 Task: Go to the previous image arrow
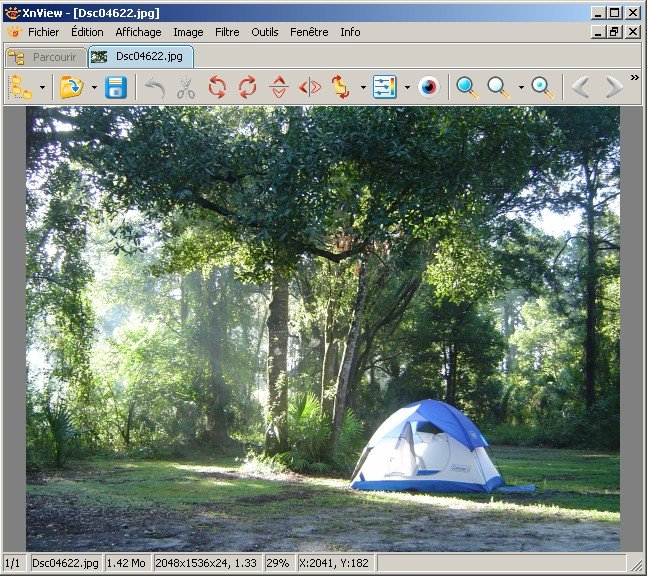click(581, 87)
